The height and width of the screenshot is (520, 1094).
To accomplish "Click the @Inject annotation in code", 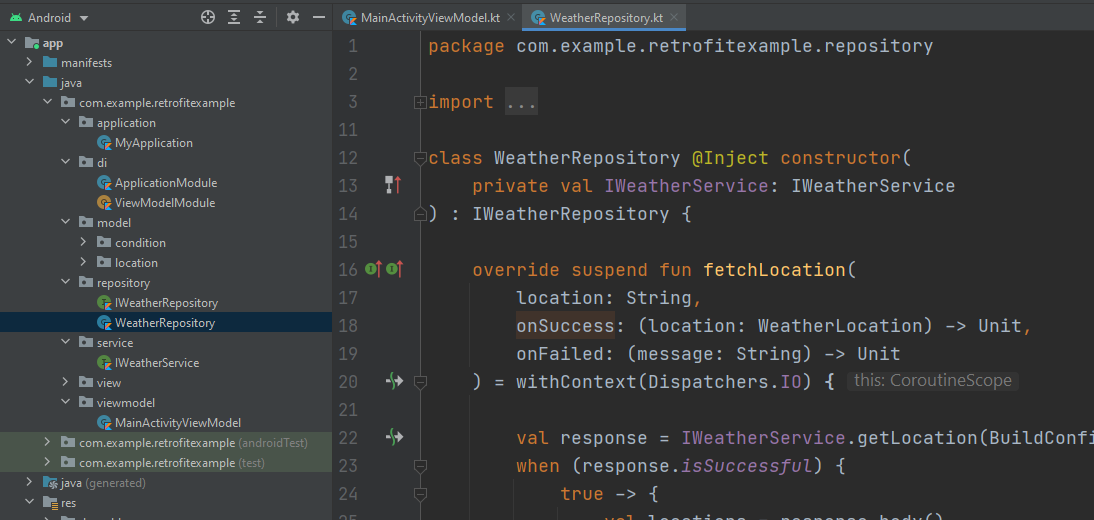I will [x=730, y=158].
